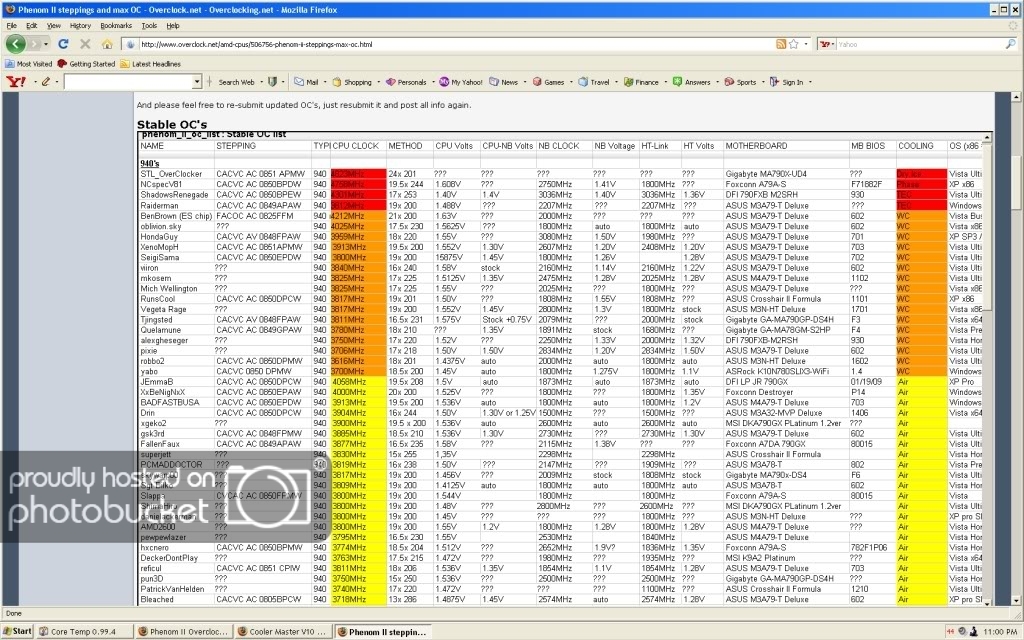
Task: Bookmark this page with the star icon
Action: (795, 44)
